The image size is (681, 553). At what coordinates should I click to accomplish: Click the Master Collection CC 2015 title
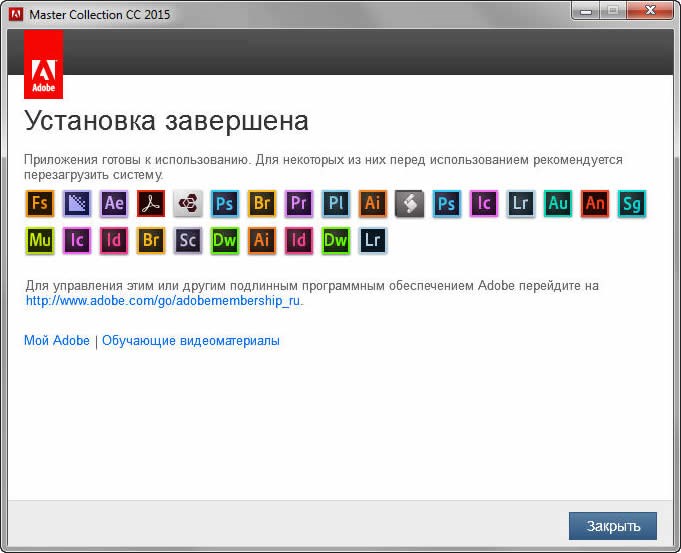click(x=100, y=14)
